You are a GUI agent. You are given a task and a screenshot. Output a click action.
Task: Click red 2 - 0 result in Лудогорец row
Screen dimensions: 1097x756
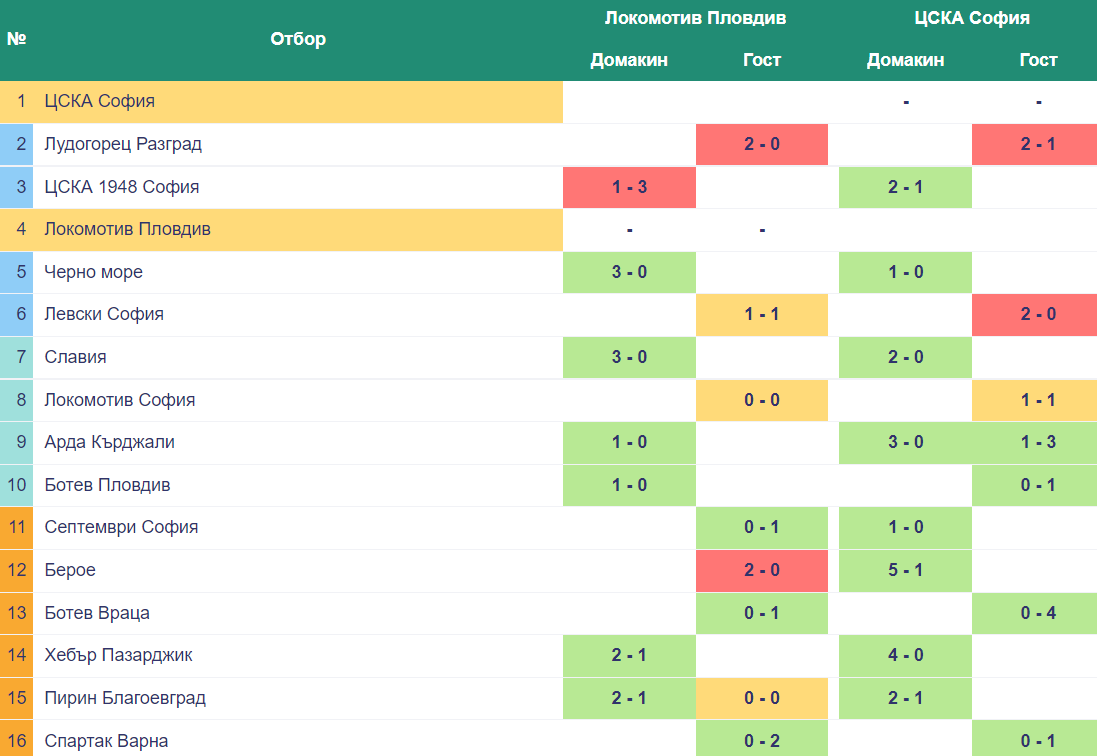pos(762,145)
